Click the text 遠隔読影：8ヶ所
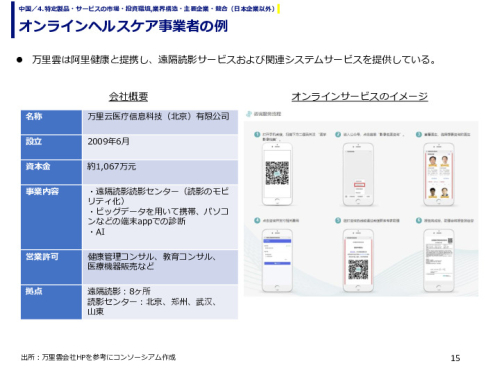 (x=119, y=291)
